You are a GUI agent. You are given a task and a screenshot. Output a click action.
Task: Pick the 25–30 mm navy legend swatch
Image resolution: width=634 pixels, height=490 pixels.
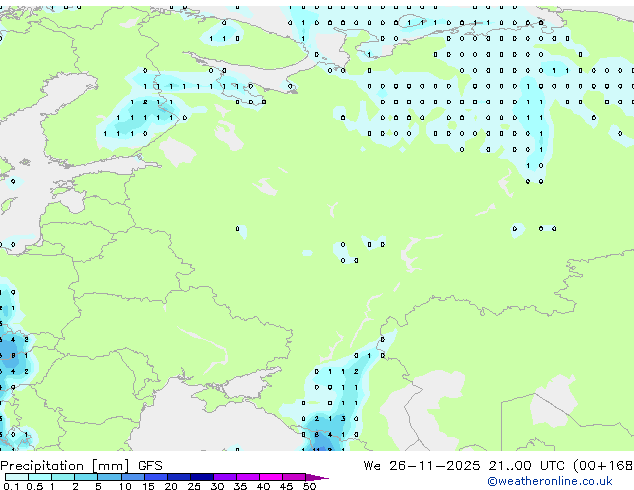click(202, 477)
